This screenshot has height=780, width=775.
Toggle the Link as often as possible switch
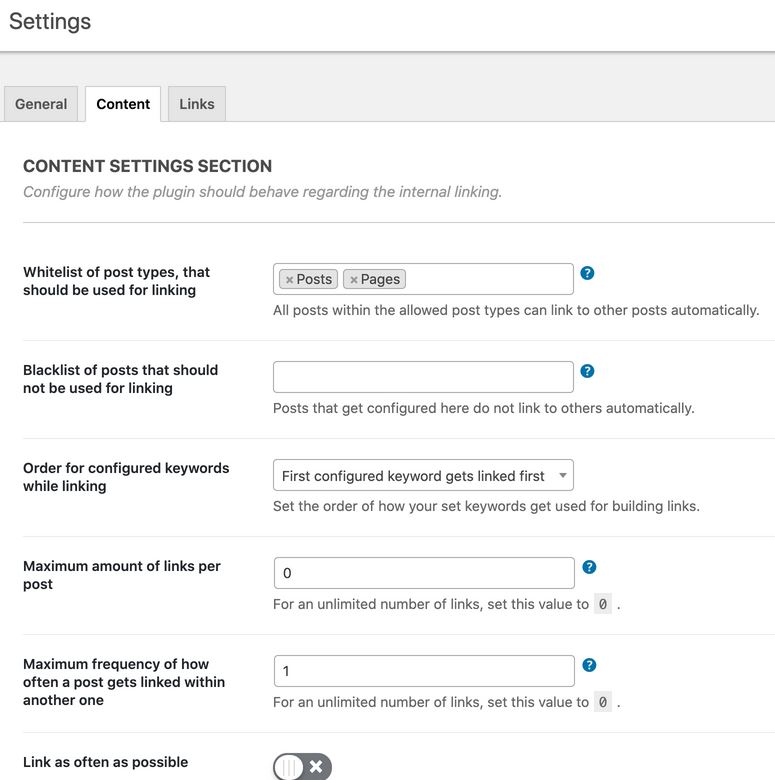pyautogui.click(x=302, y=767)
